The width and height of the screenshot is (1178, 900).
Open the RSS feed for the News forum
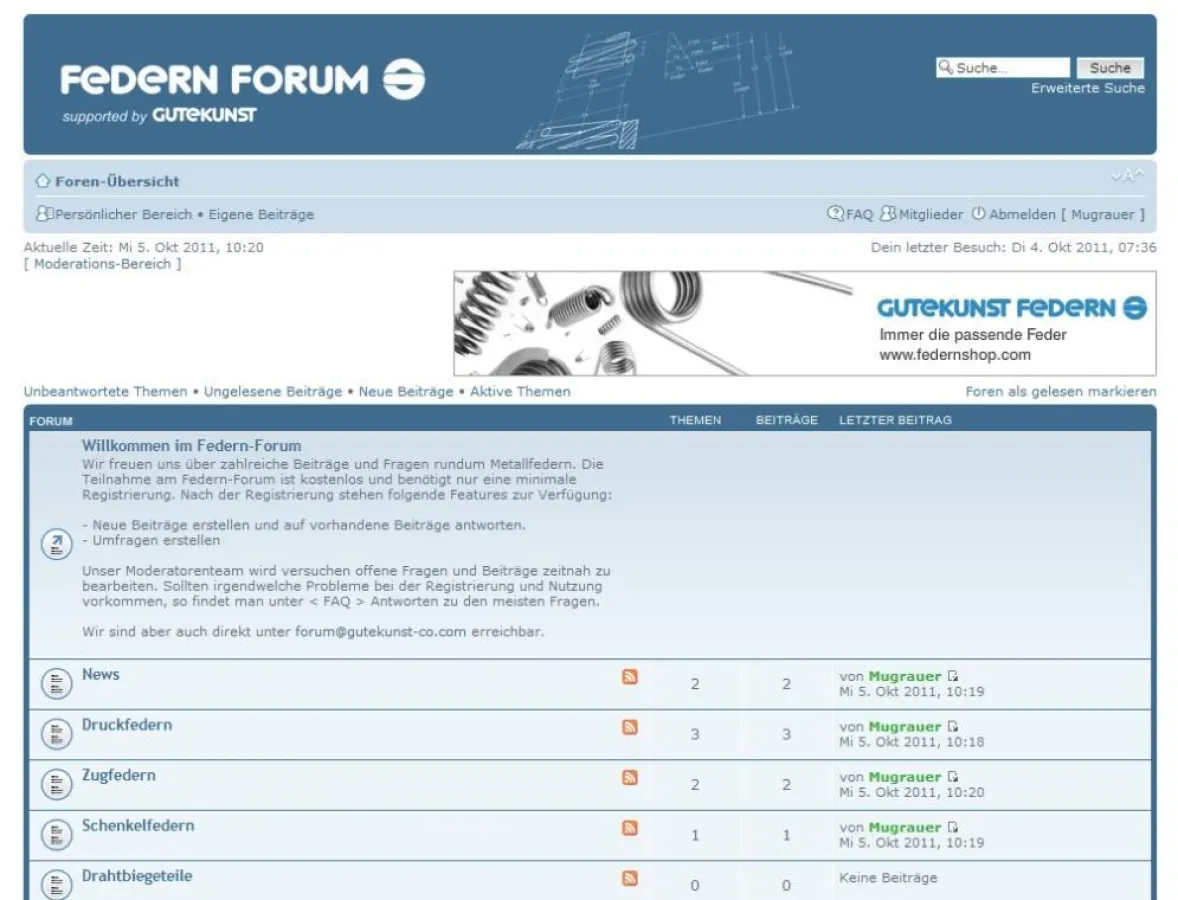point(630,676)
